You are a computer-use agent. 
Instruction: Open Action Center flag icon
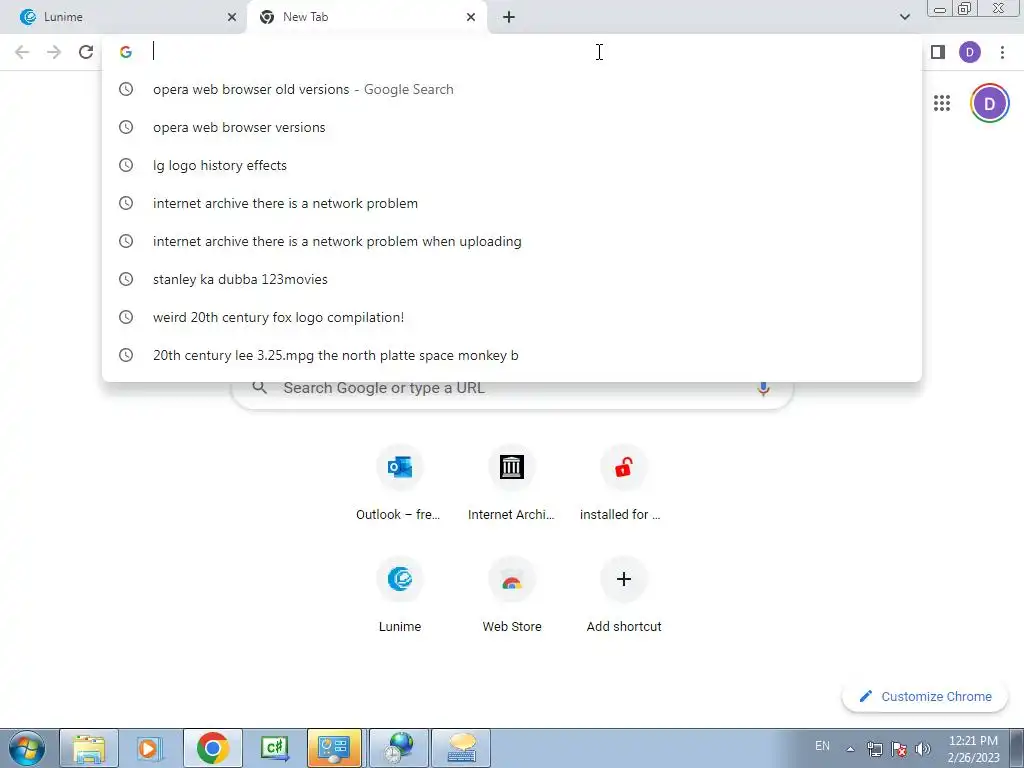tap(899, 749)
